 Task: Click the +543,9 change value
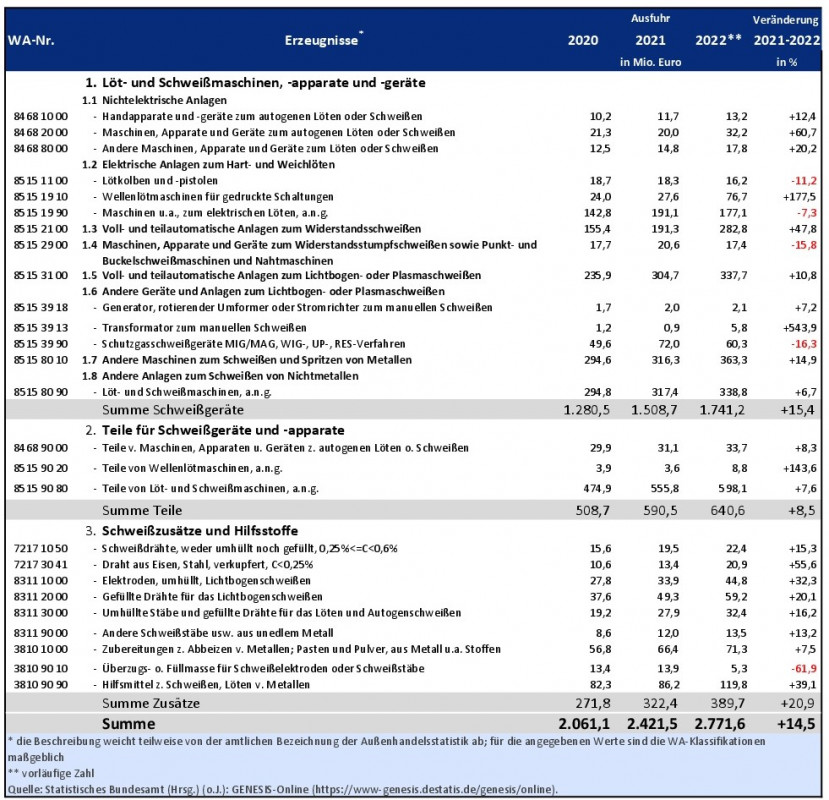pos(796,326)
